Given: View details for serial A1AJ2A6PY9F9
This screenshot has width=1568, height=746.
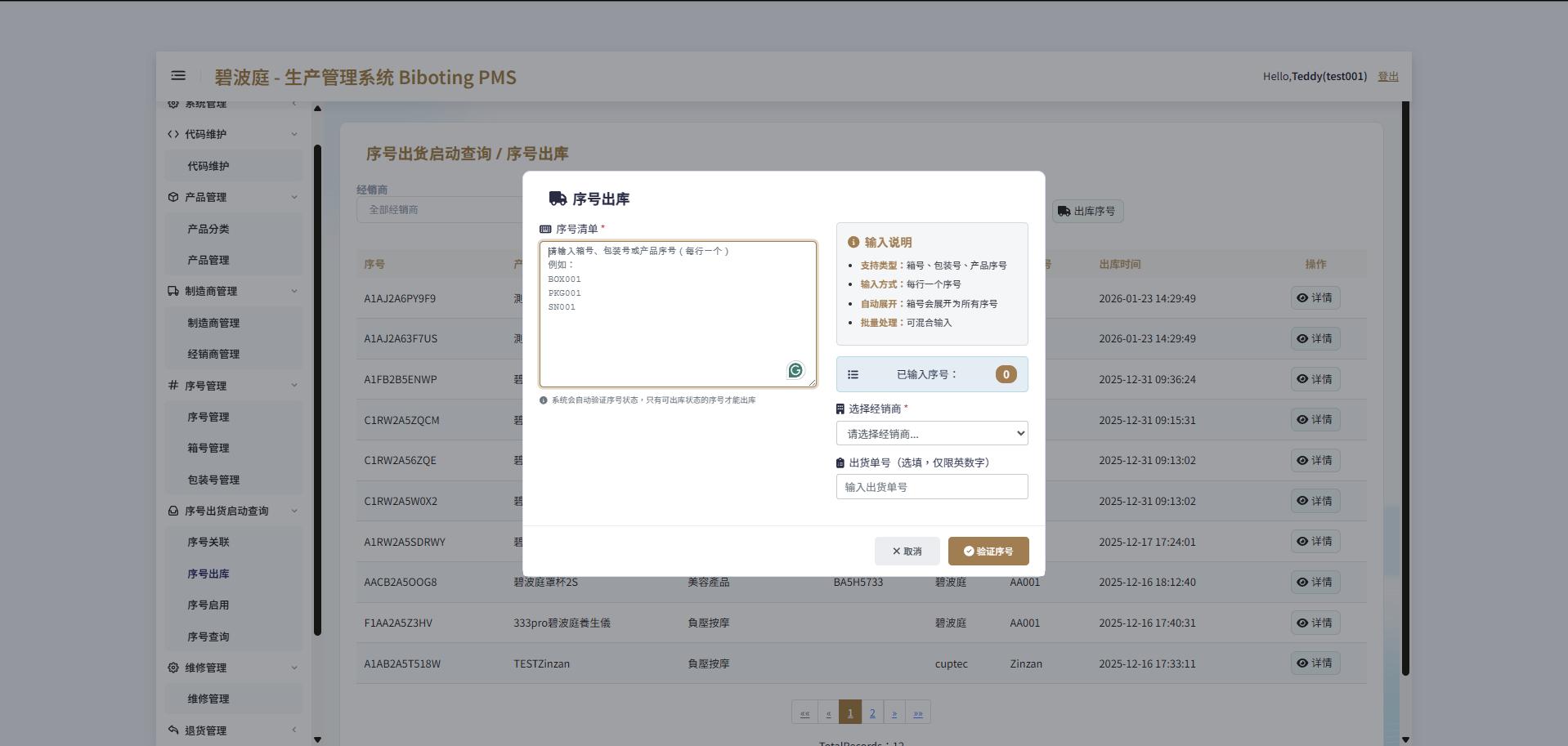Looking at the screenshot, I should pos(1315,298).
